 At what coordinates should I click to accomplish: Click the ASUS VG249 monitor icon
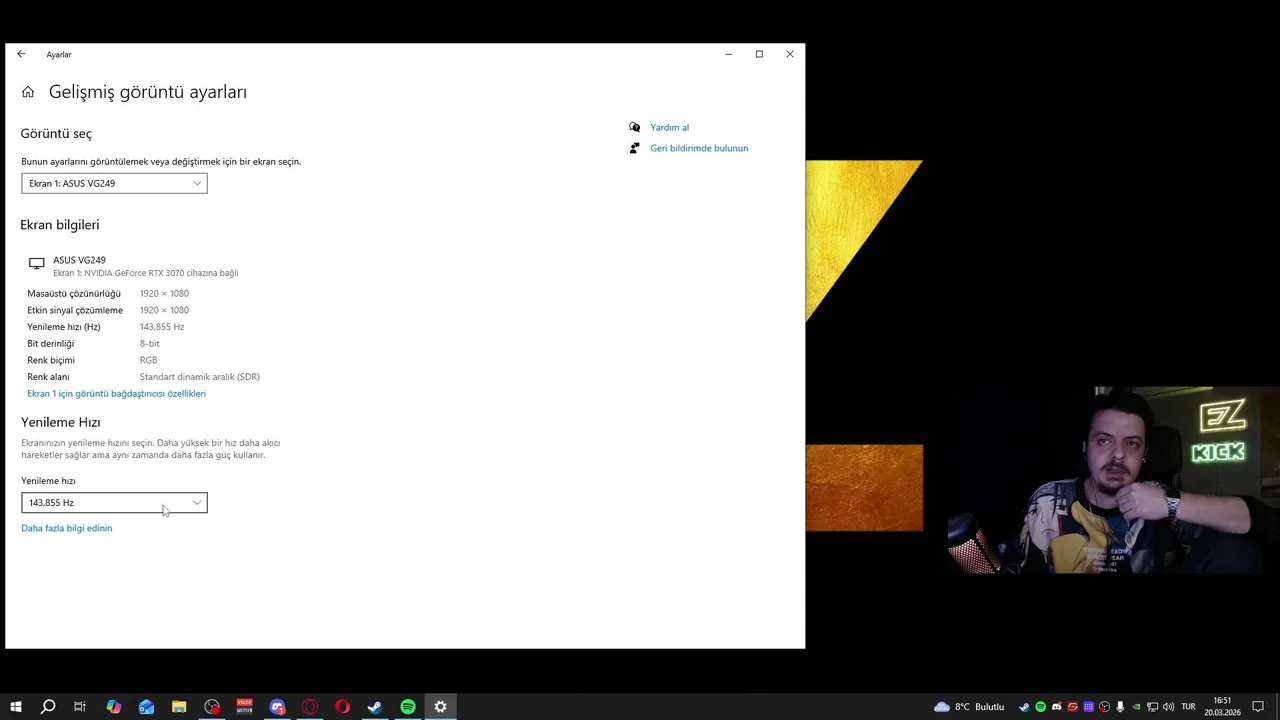pyautogui.click(x=37, y=264)
